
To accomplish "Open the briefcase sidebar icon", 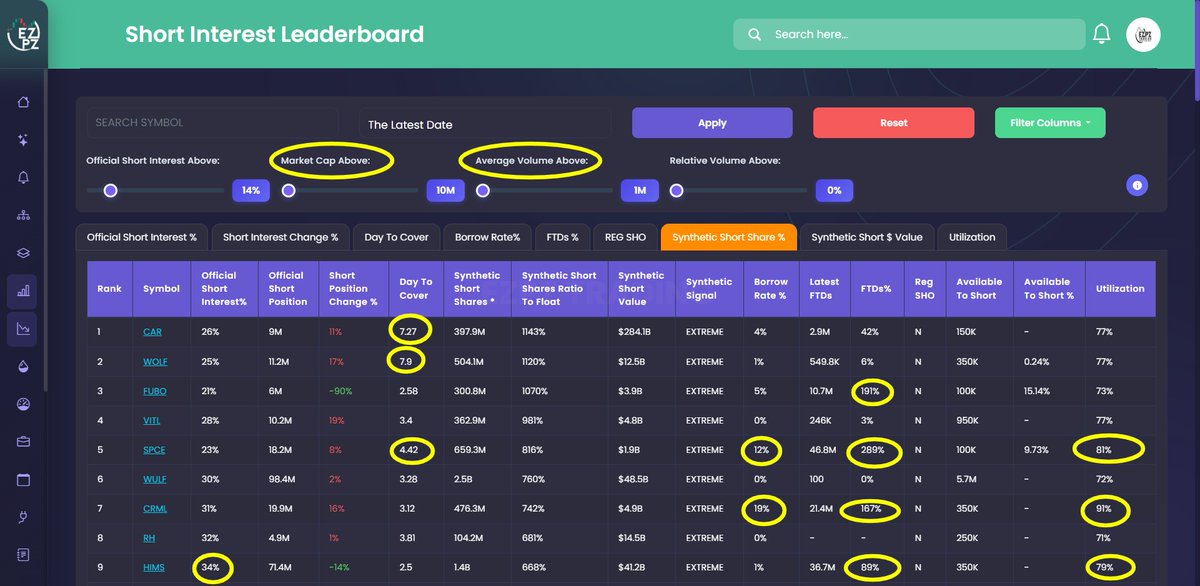I will [23, 441].
